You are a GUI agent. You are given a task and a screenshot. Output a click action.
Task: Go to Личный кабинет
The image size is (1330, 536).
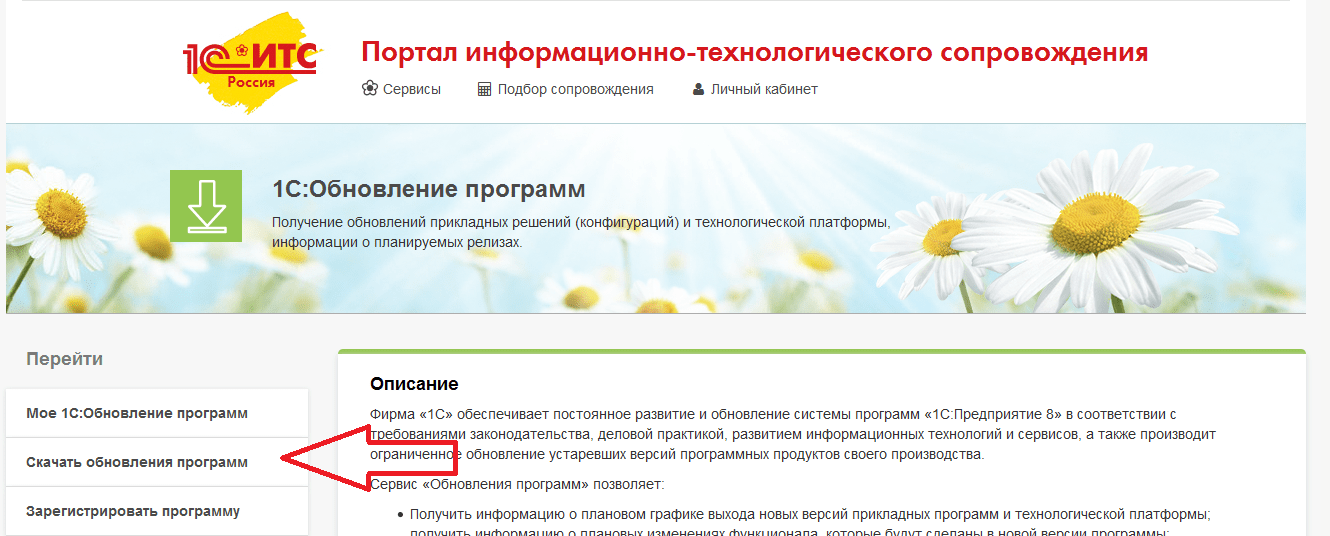tap(764, 89)
